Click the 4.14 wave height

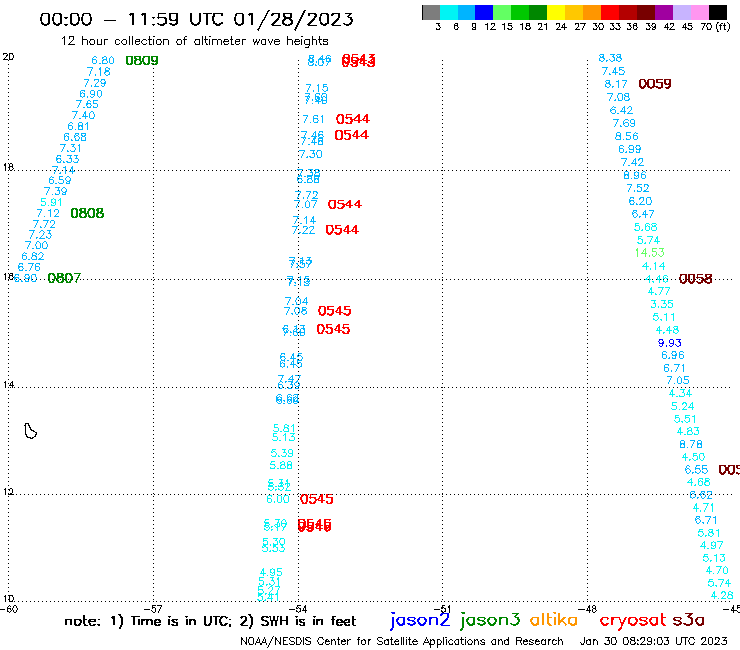click(x=654, y=266)
